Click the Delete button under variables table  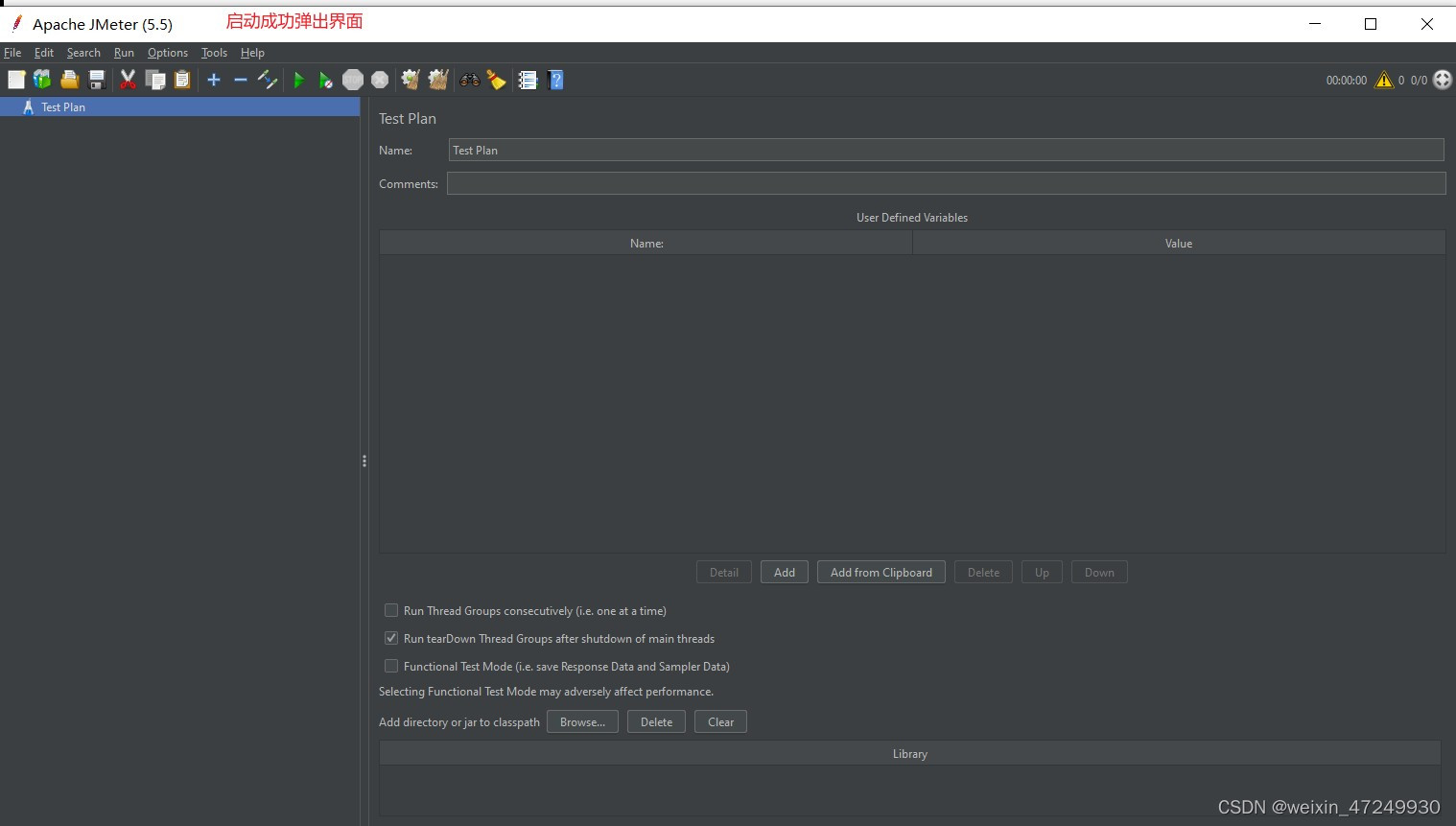pos(983,573)
